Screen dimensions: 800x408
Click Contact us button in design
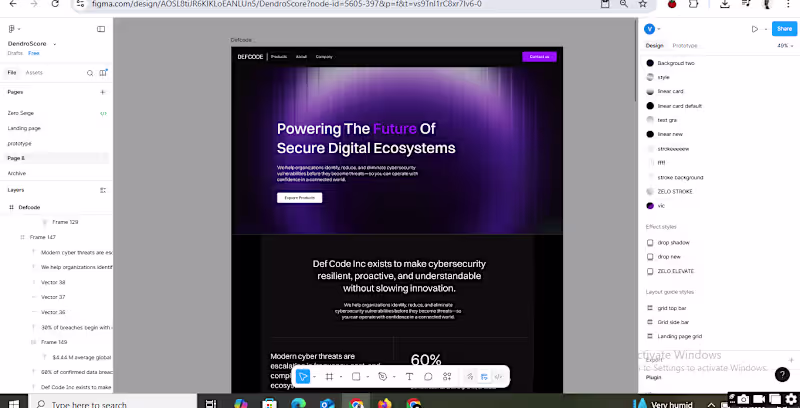(x=539, y=57)
